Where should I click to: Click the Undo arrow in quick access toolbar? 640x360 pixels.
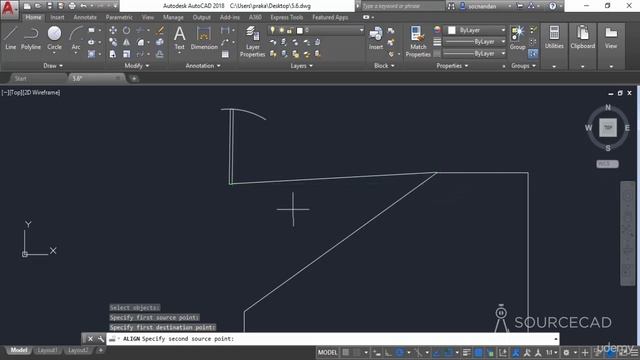pos(84,6)
